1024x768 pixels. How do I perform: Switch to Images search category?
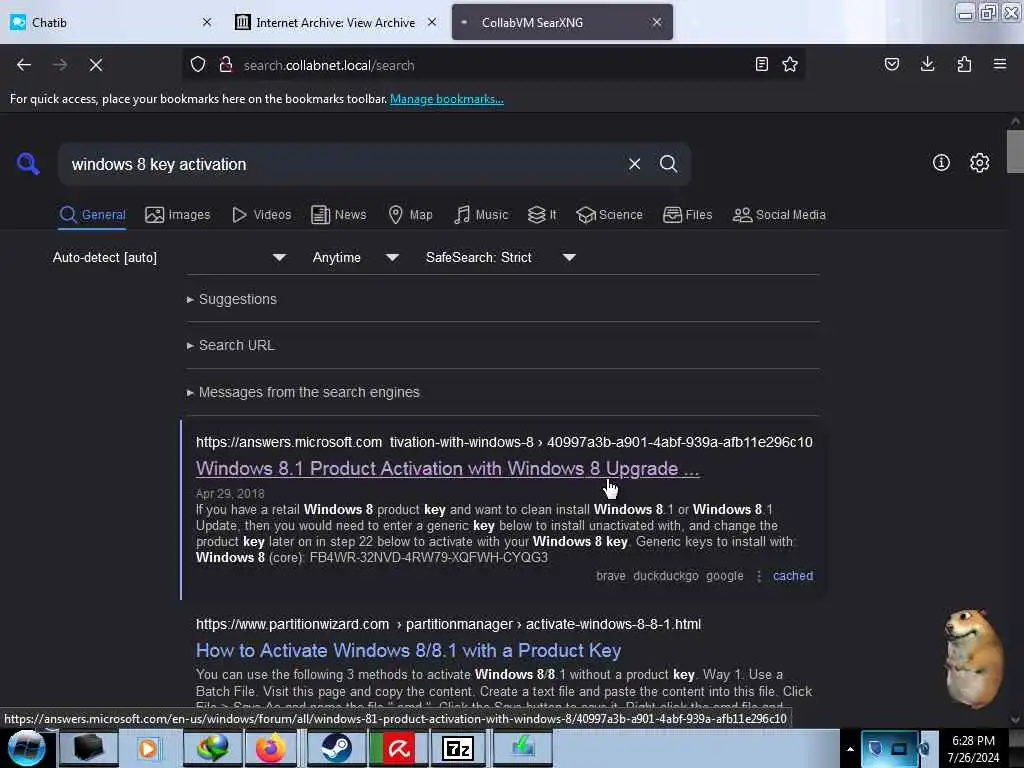pyautogui.click(x=178, y=215)
